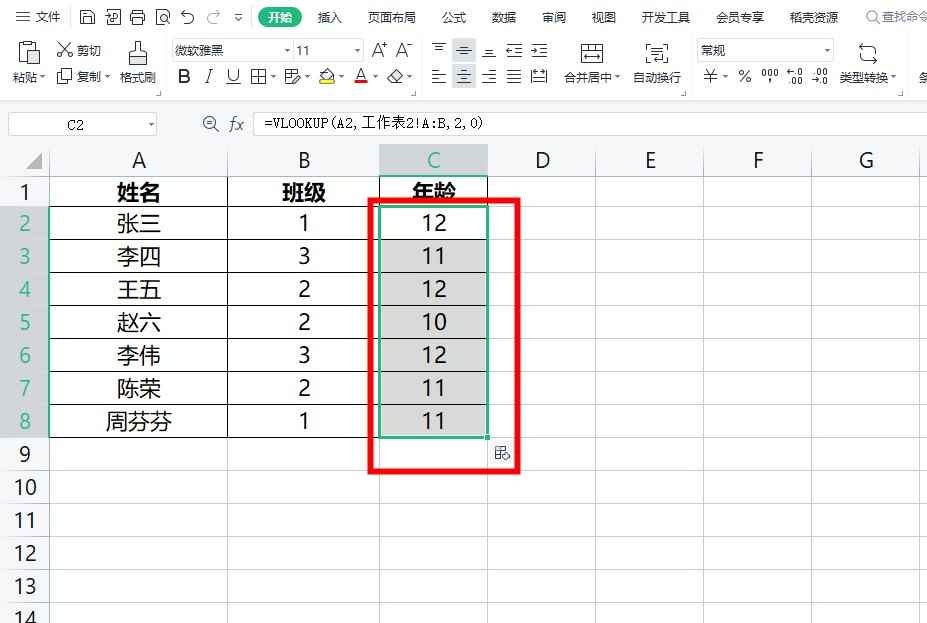The width and height of the screenshot is (927, 623).
Task: Click the Paste (粘贴) button
Action: 25,60
